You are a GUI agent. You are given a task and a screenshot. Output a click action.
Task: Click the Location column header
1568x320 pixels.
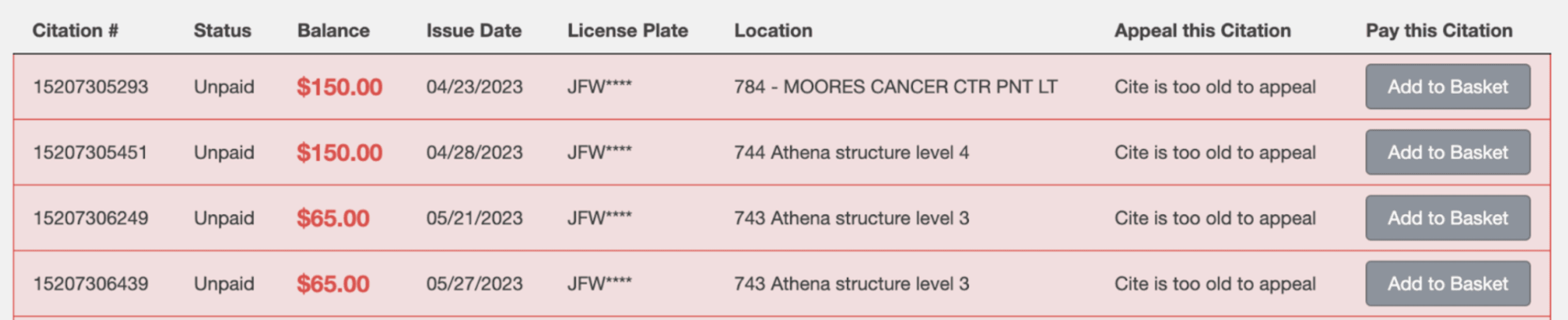tap(773, 30)
